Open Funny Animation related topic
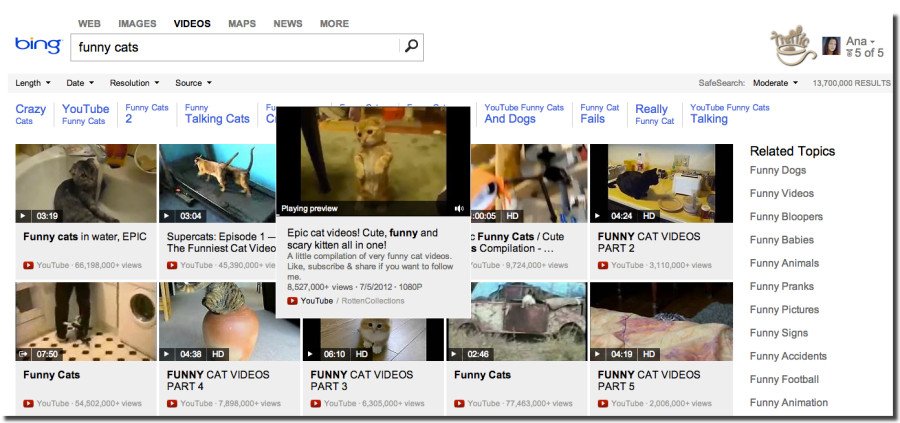Viewport: 900px width, 423px height. pos(789,403)
